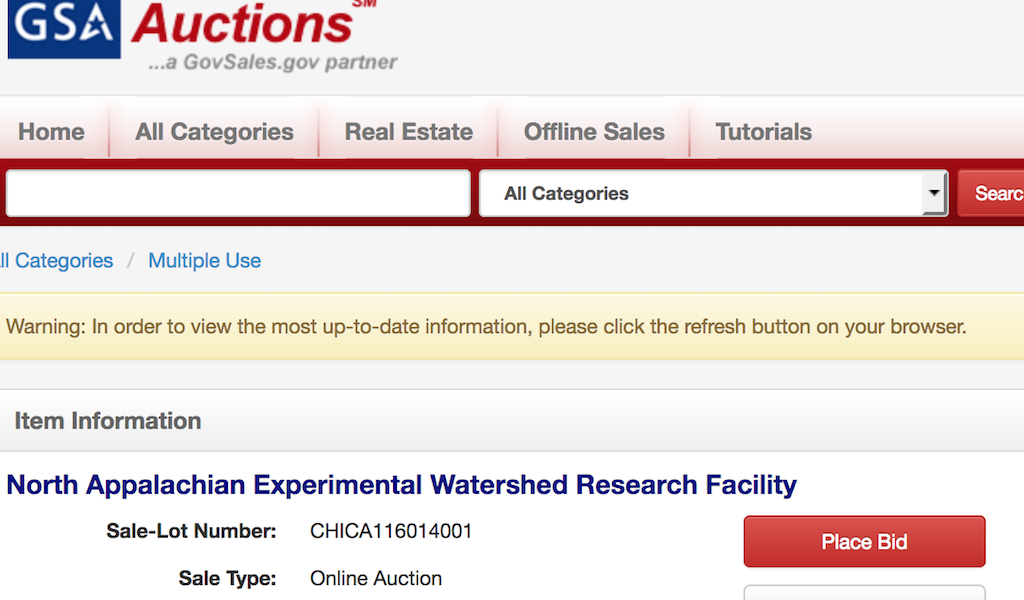Select the North Appalachian Watershed facility title
The image size is (1024, 600).
click(x=401, y=485)
